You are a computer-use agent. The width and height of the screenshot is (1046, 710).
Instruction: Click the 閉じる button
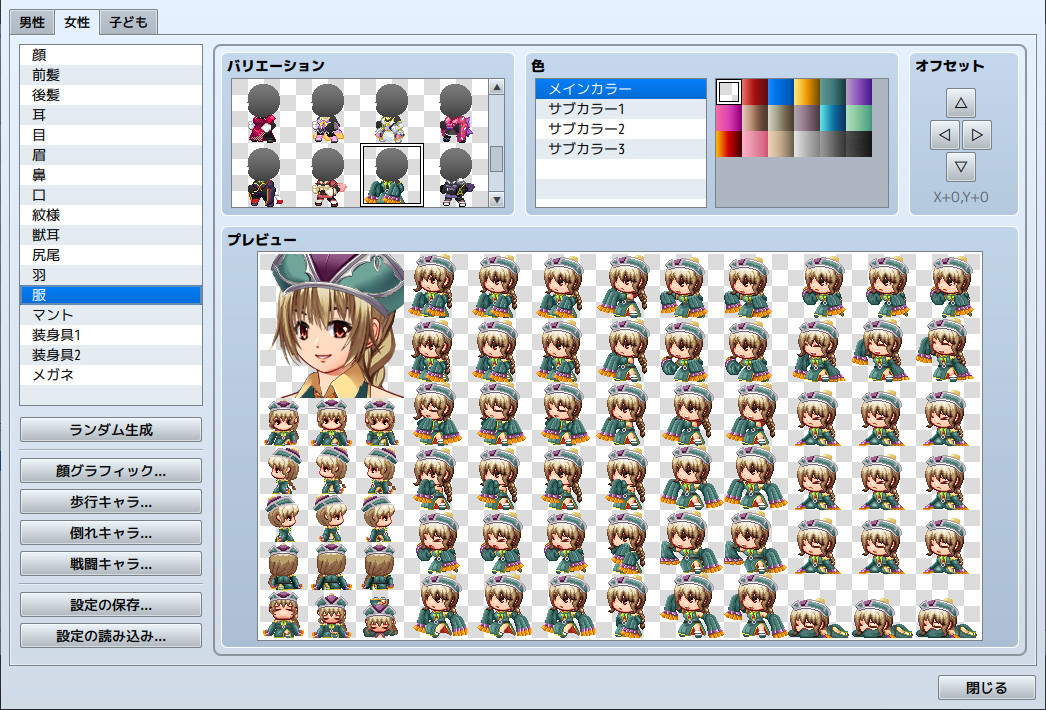985,688
